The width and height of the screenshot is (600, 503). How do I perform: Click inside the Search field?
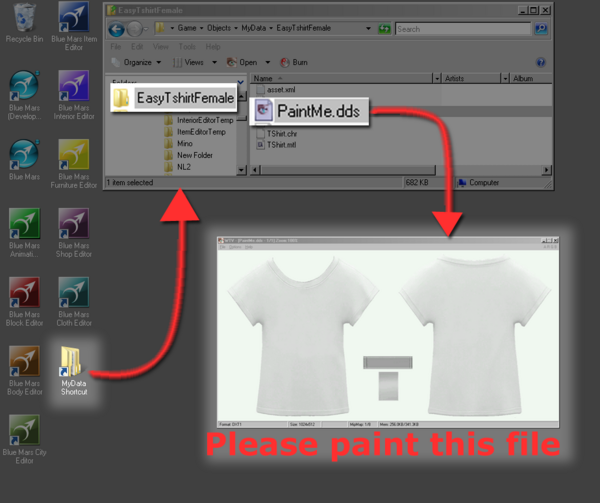pyautogui.click(x=463, y=29)
